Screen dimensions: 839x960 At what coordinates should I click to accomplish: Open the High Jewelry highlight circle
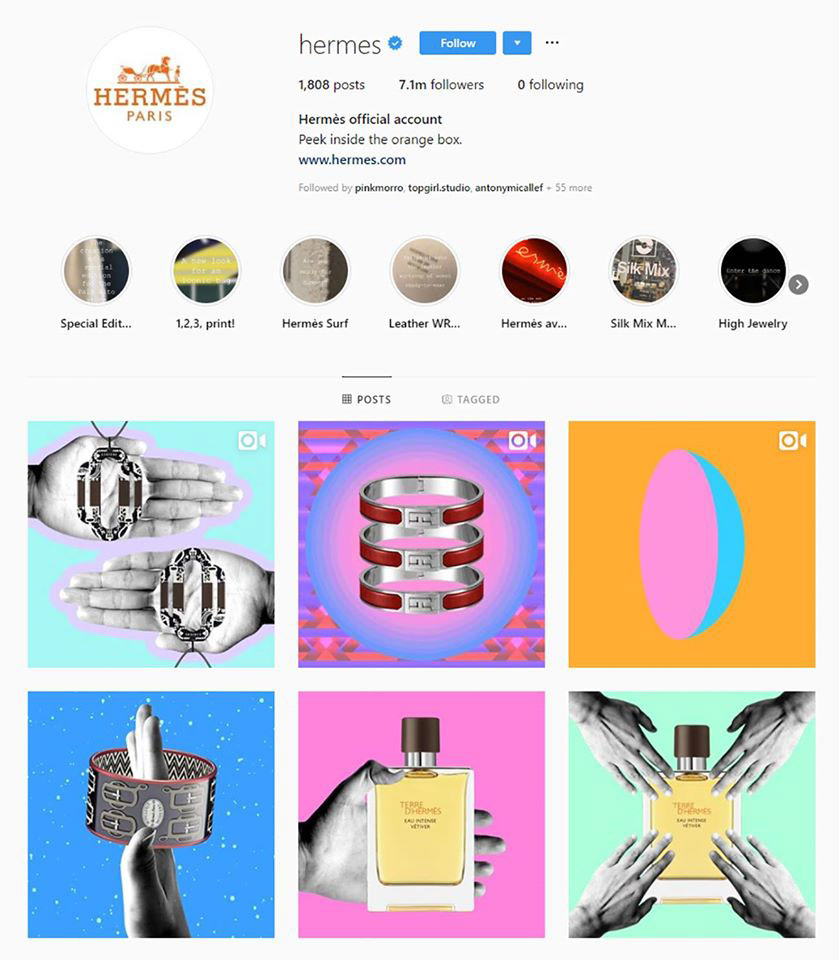(753, 271)
